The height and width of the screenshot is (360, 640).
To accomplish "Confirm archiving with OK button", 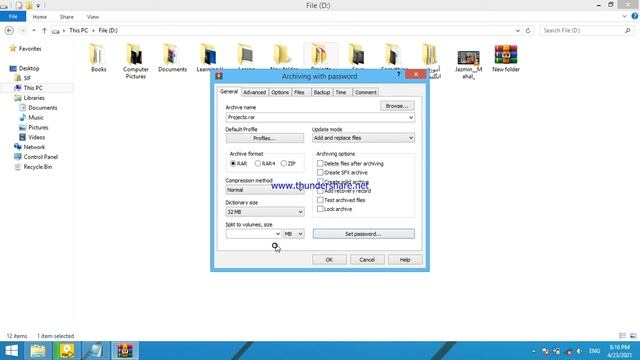I will [x=329, y=260].
